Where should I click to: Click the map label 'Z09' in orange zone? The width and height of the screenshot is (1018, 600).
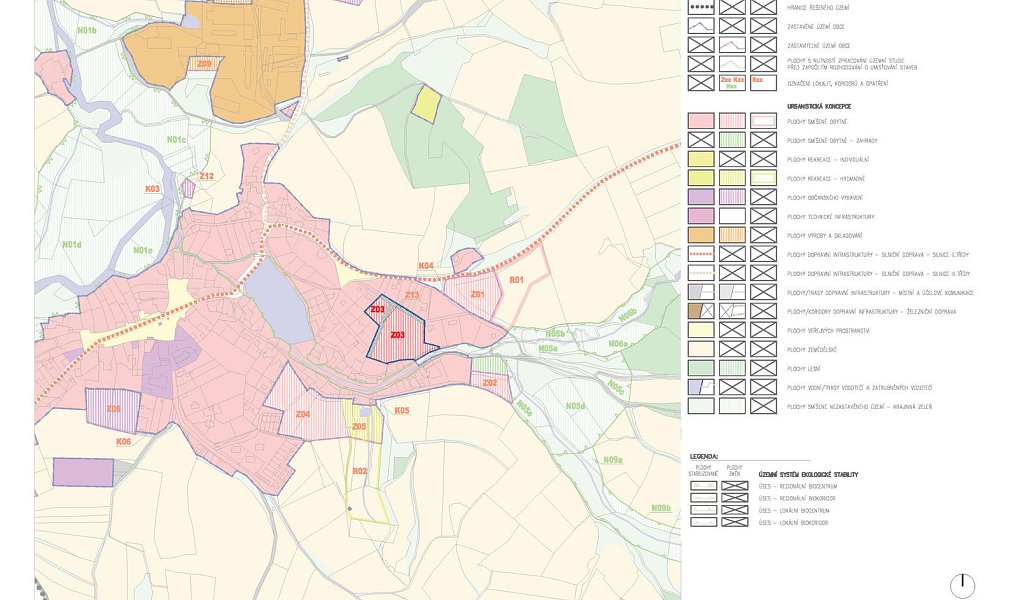click(205, 64)
